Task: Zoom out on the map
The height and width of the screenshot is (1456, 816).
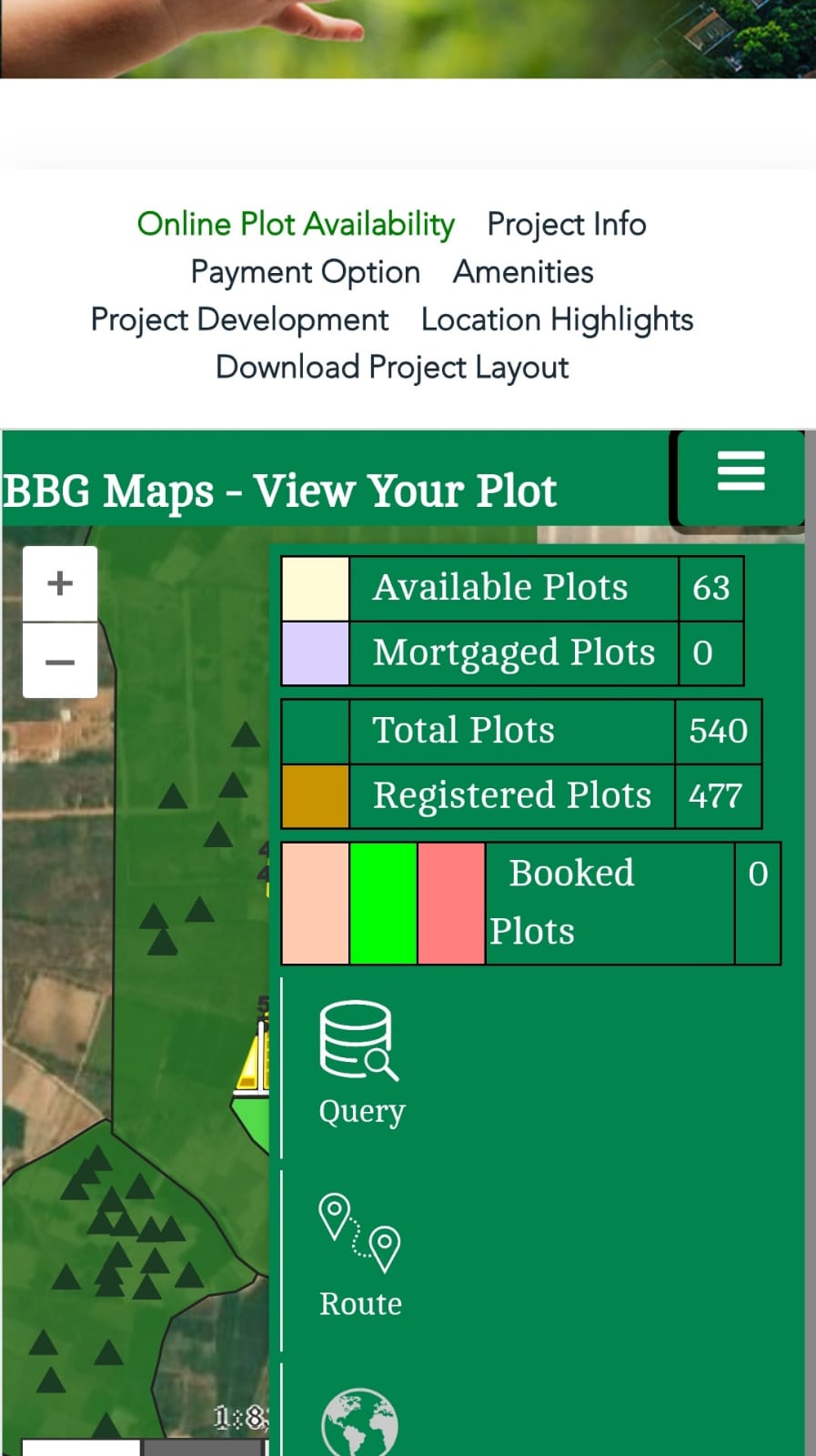Action: coord(60,662)
